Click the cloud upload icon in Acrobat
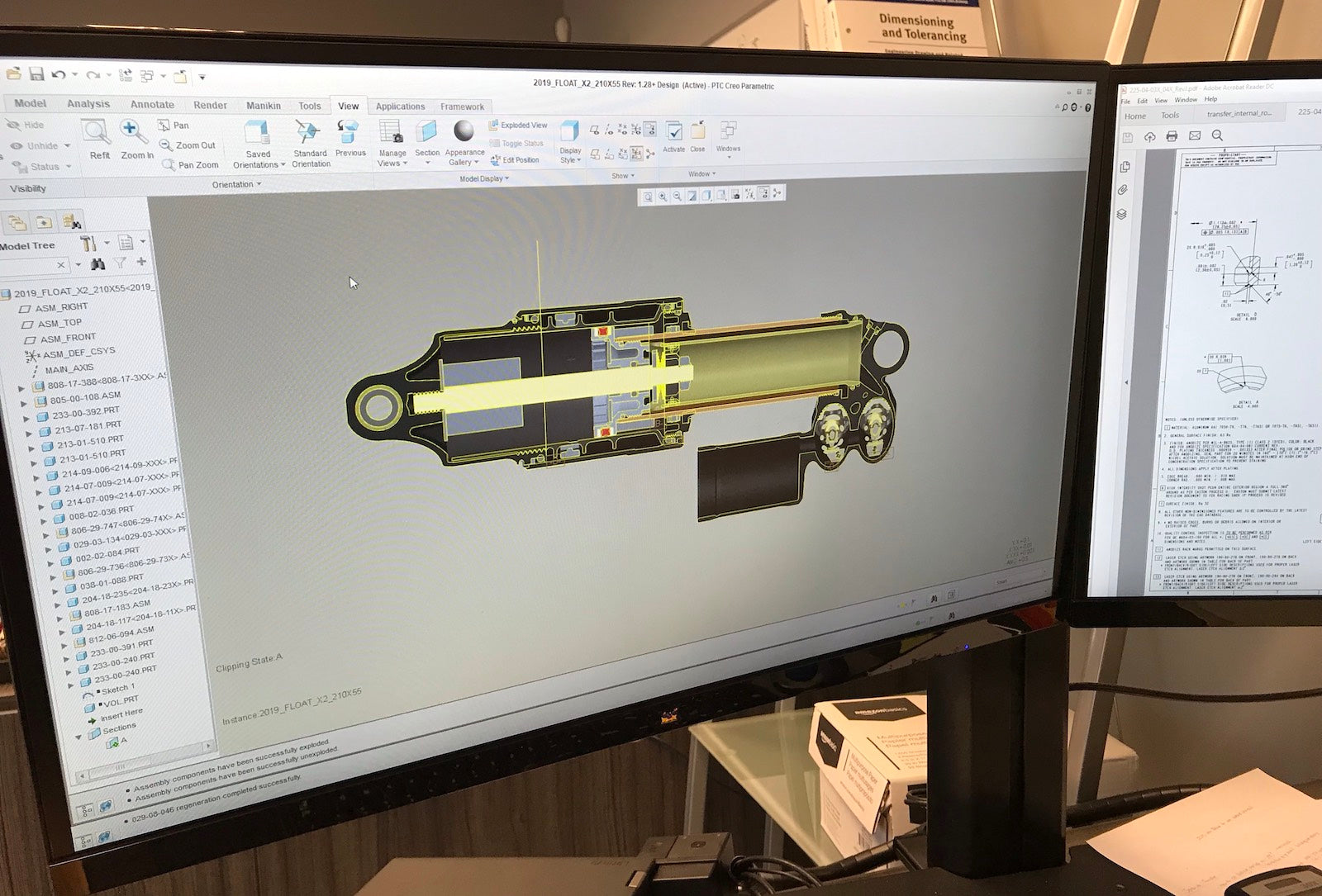The width and height of the screenshot is (1322, 896). (x=1149, y=137)
